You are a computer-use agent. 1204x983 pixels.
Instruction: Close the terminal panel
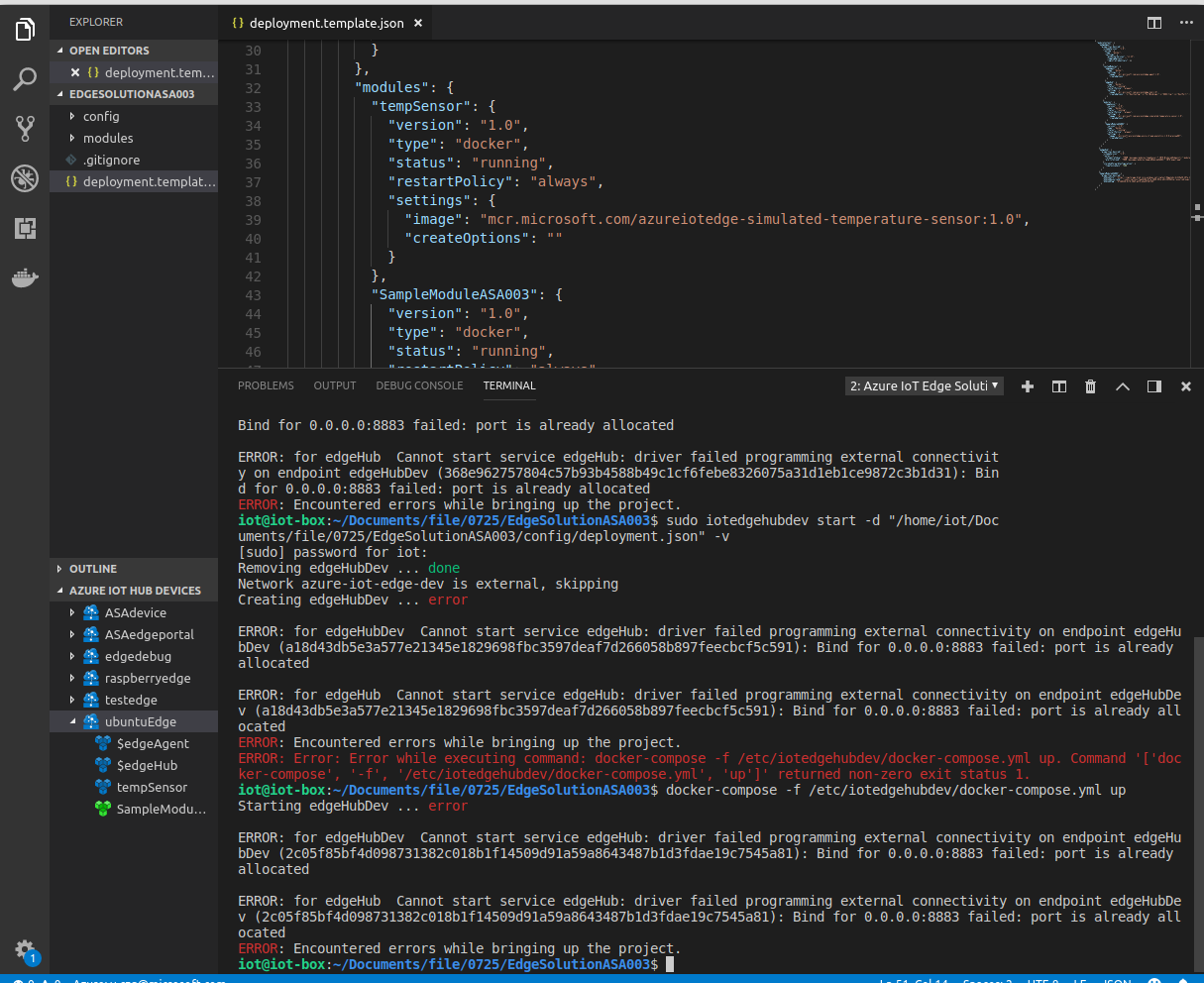[1186, 386]
